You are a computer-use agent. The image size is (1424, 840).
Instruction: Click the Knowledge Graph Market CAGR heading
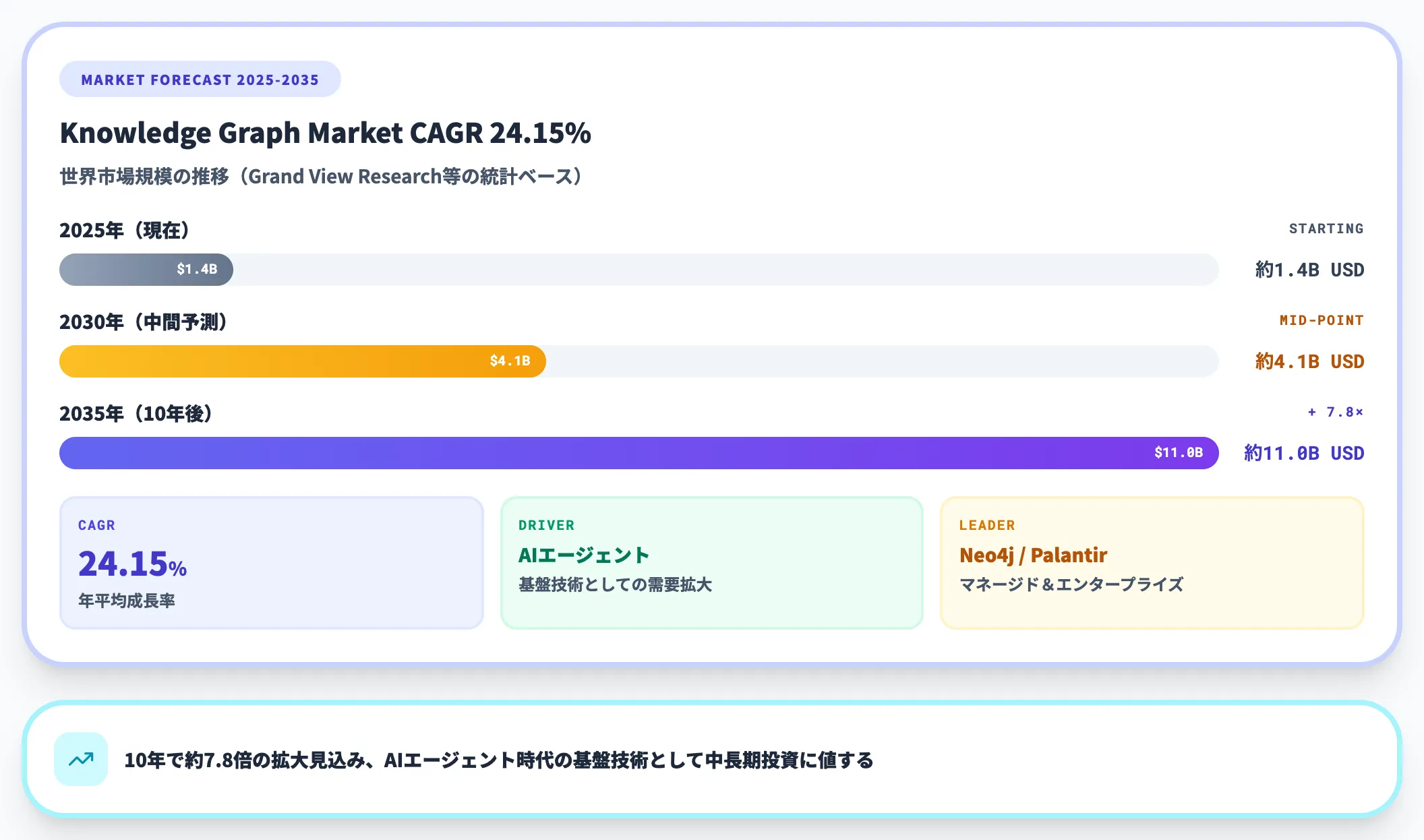325,133
